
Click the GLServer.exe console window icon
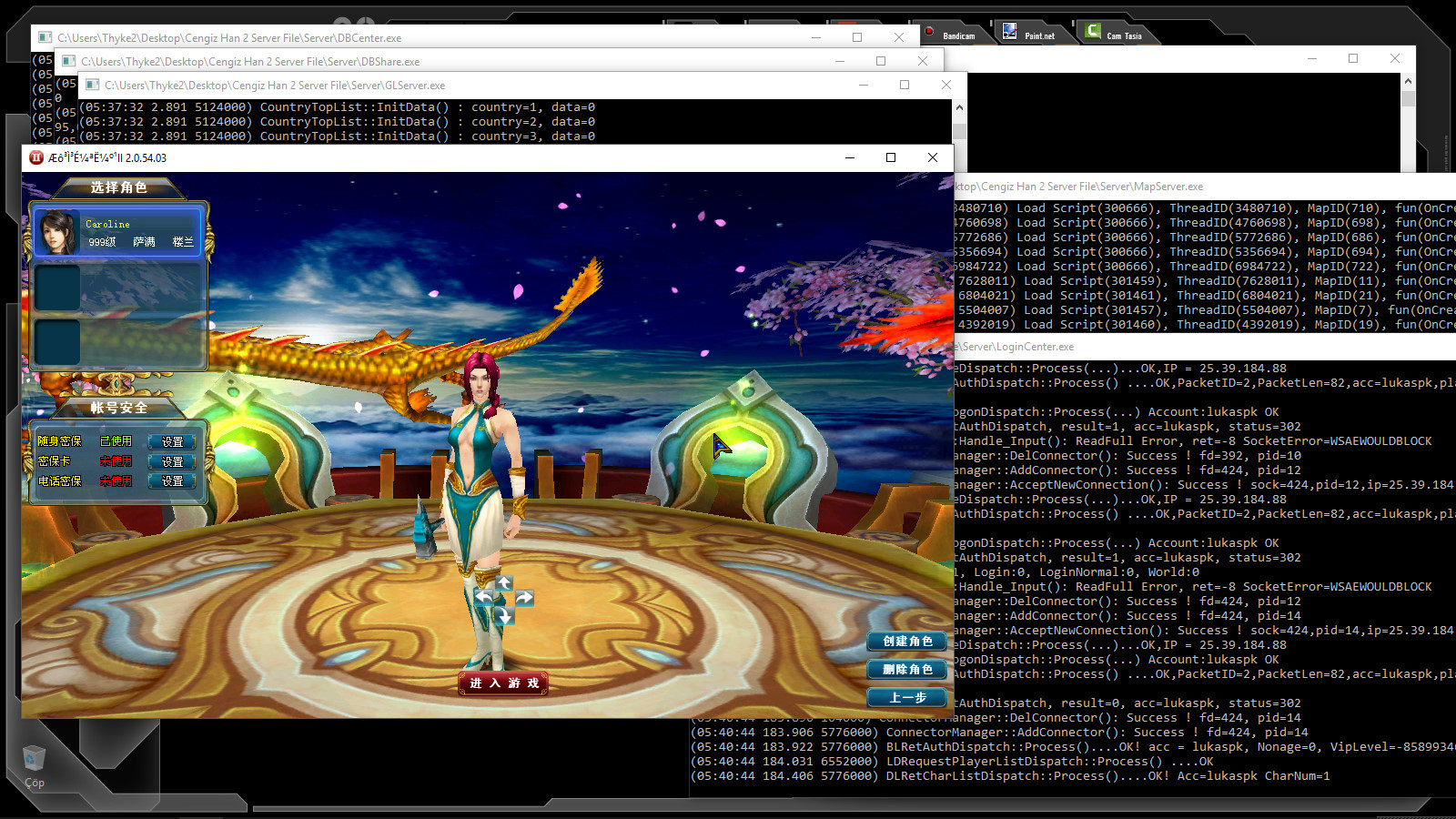91,85
